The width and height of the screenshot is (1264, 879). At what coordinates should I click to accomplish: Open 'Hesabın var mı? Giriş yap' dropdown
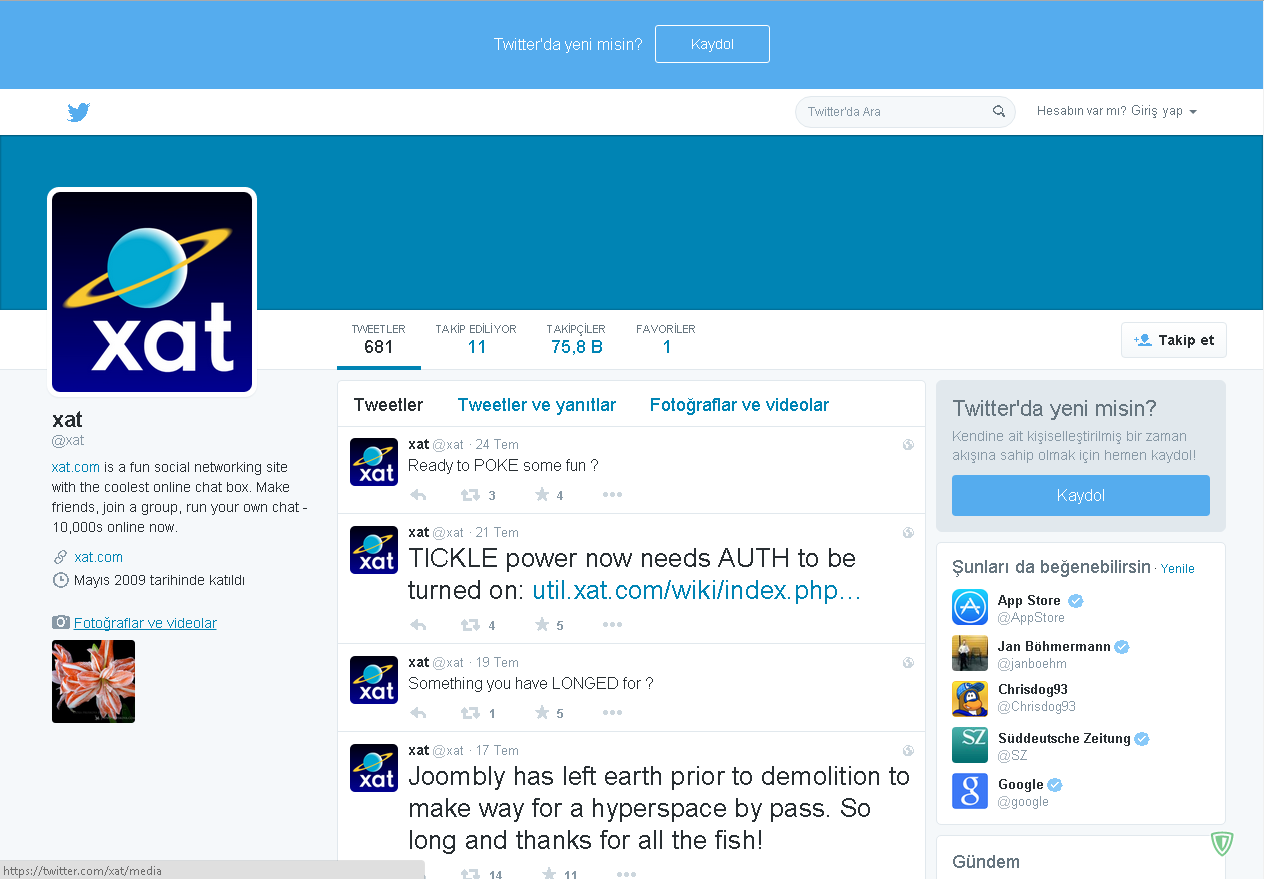[1117, 111]
